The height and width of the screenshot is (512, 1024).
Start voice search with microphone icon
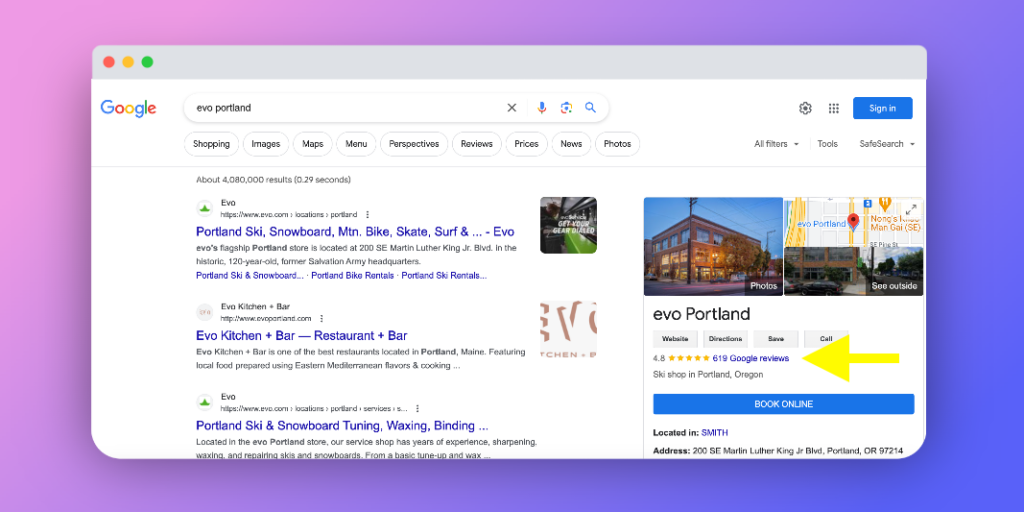pos(541,108)
